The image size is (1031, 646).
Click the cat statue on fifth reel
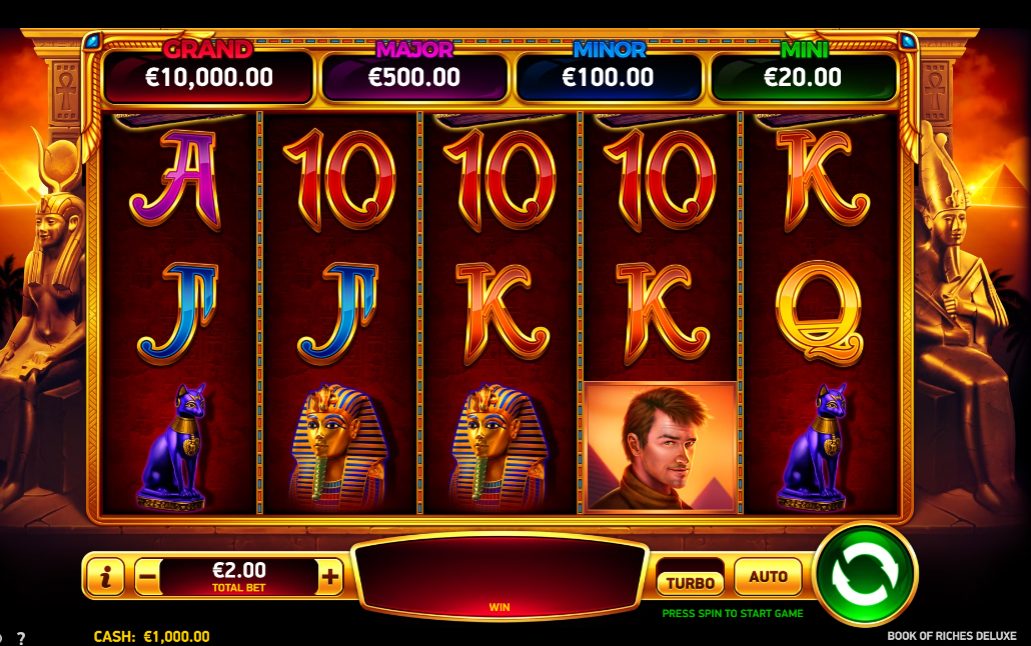[813, 447]
